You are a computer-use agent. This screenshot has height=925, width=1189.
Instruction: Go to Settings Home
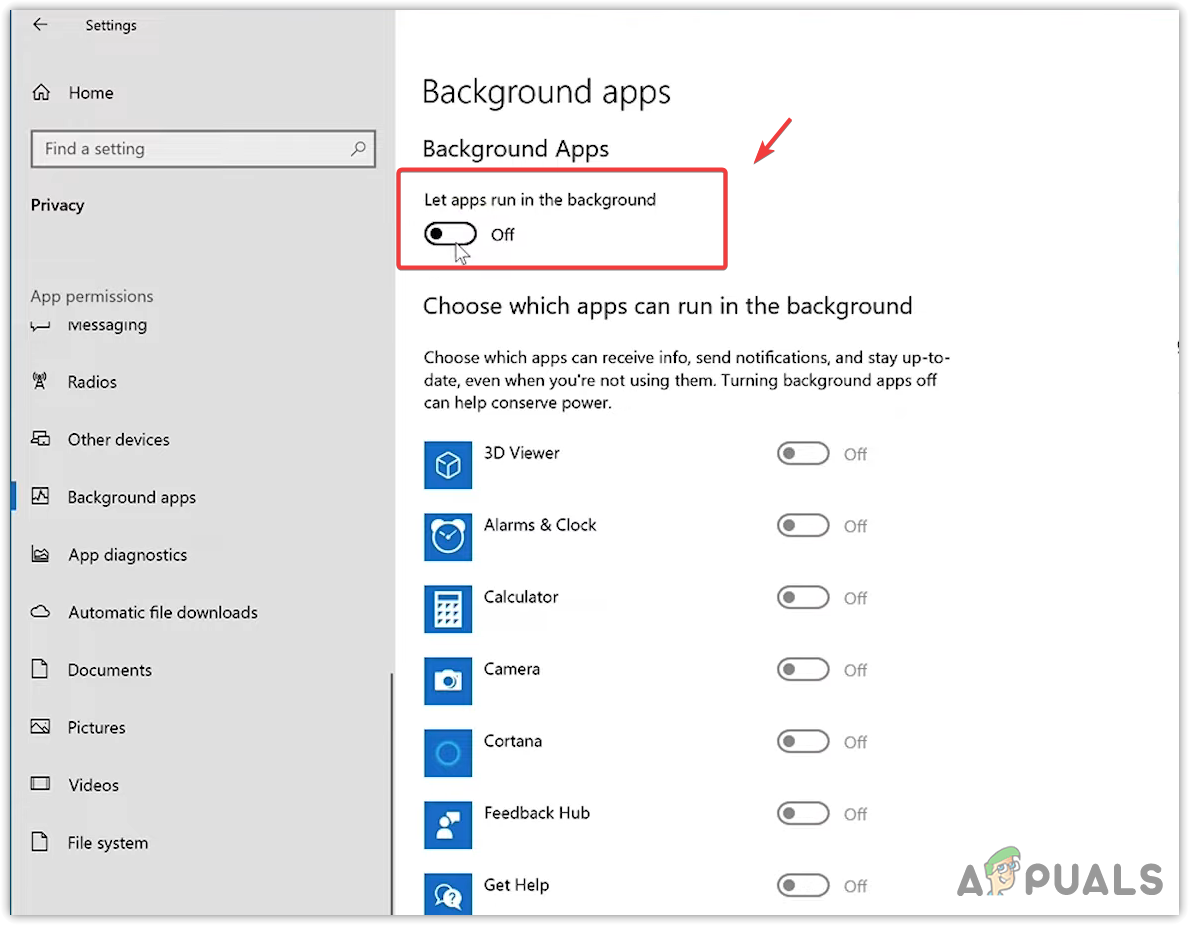tap(90, 93)
